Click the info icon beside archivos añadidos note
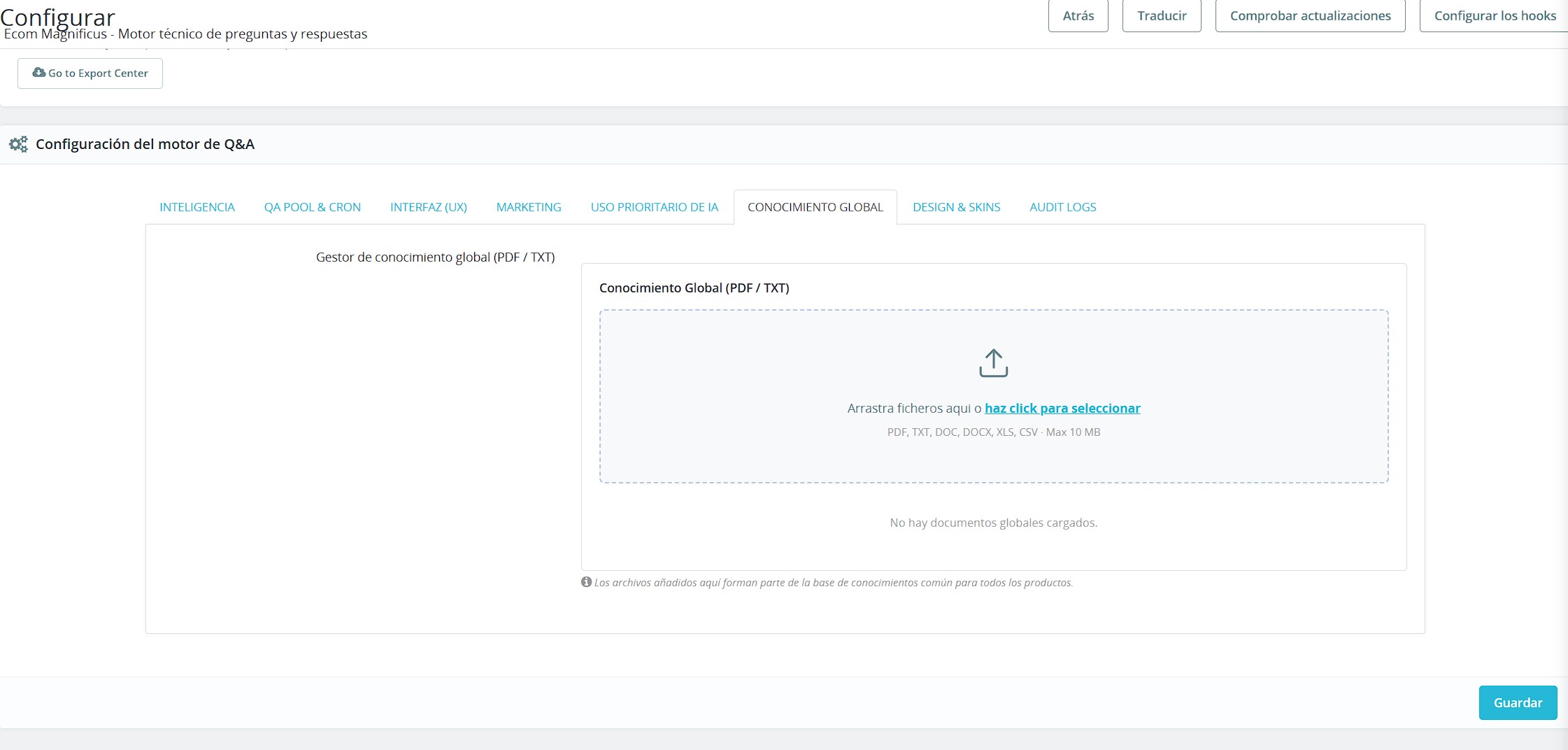The width and height of the screenshot is (1568, 750). [586, 582]
